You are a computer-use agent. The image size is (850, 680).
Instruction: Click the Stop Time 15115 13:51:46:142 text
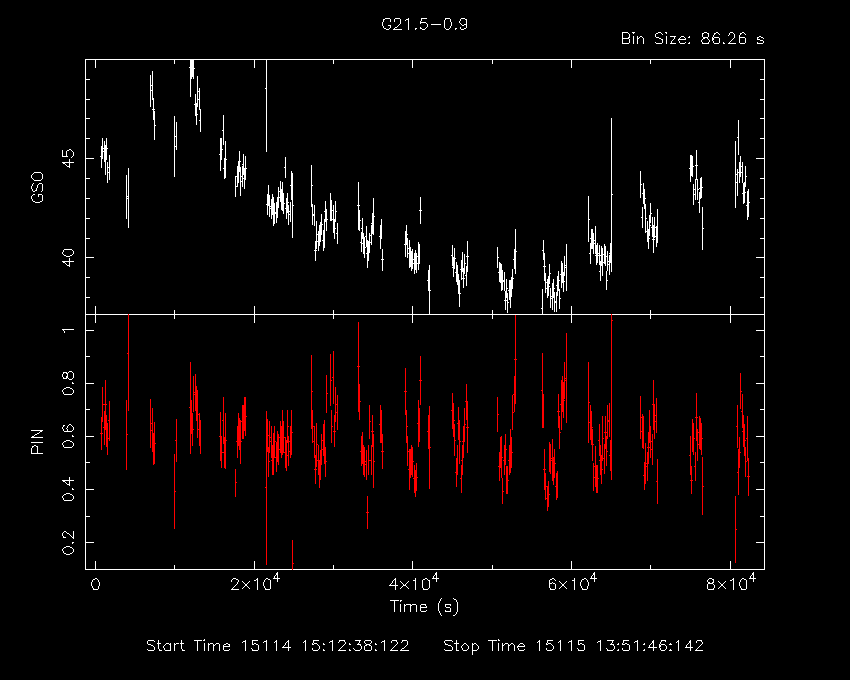pyautogui.click(x=574, y=646)
